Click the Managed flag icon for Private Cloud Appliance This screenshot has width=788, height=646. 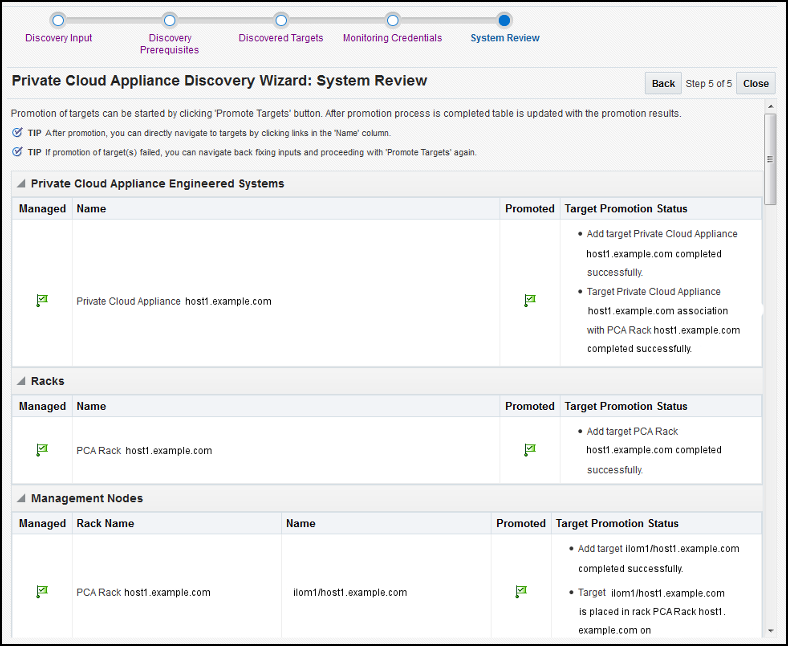[x=42, y=301]
